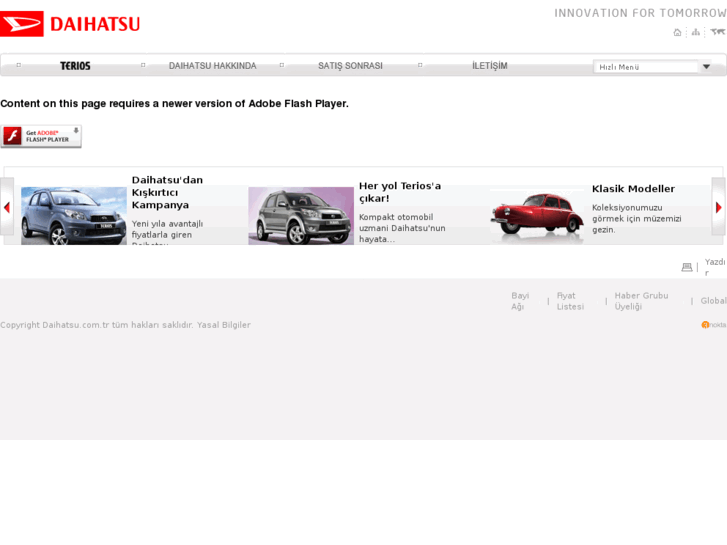Click 'Kompakt otomobil uzmanı Daihatsu'nun hayata...' text

[402, 228]
